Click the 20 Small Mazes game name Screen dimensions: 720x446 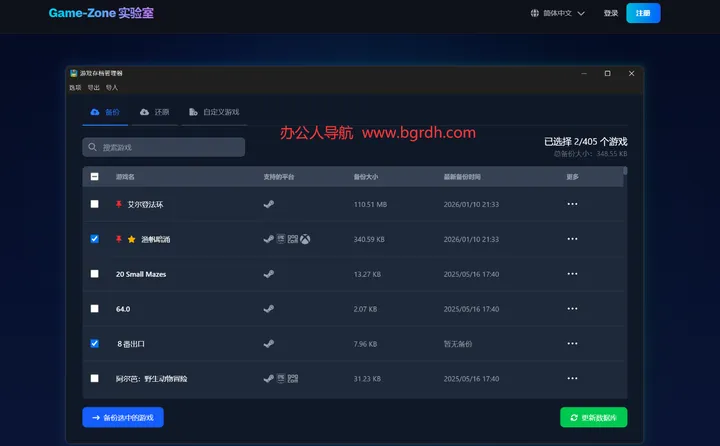(x=141, y=274)
